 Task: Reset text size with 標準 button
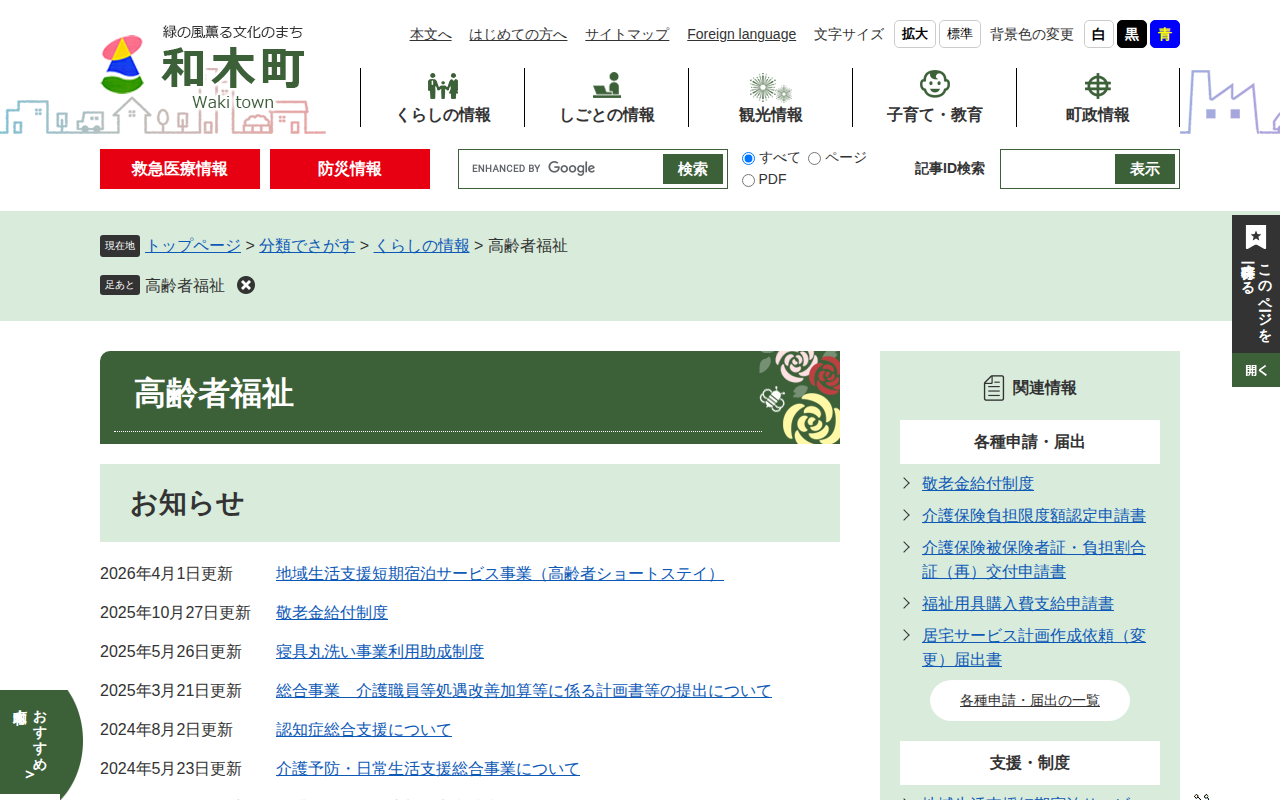point(960,34)
